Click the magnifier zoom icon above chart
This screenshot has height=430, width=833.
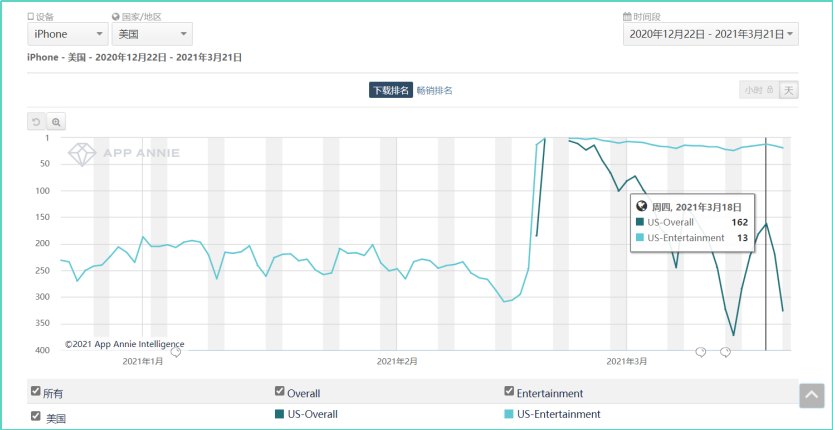tap(56, 122)
